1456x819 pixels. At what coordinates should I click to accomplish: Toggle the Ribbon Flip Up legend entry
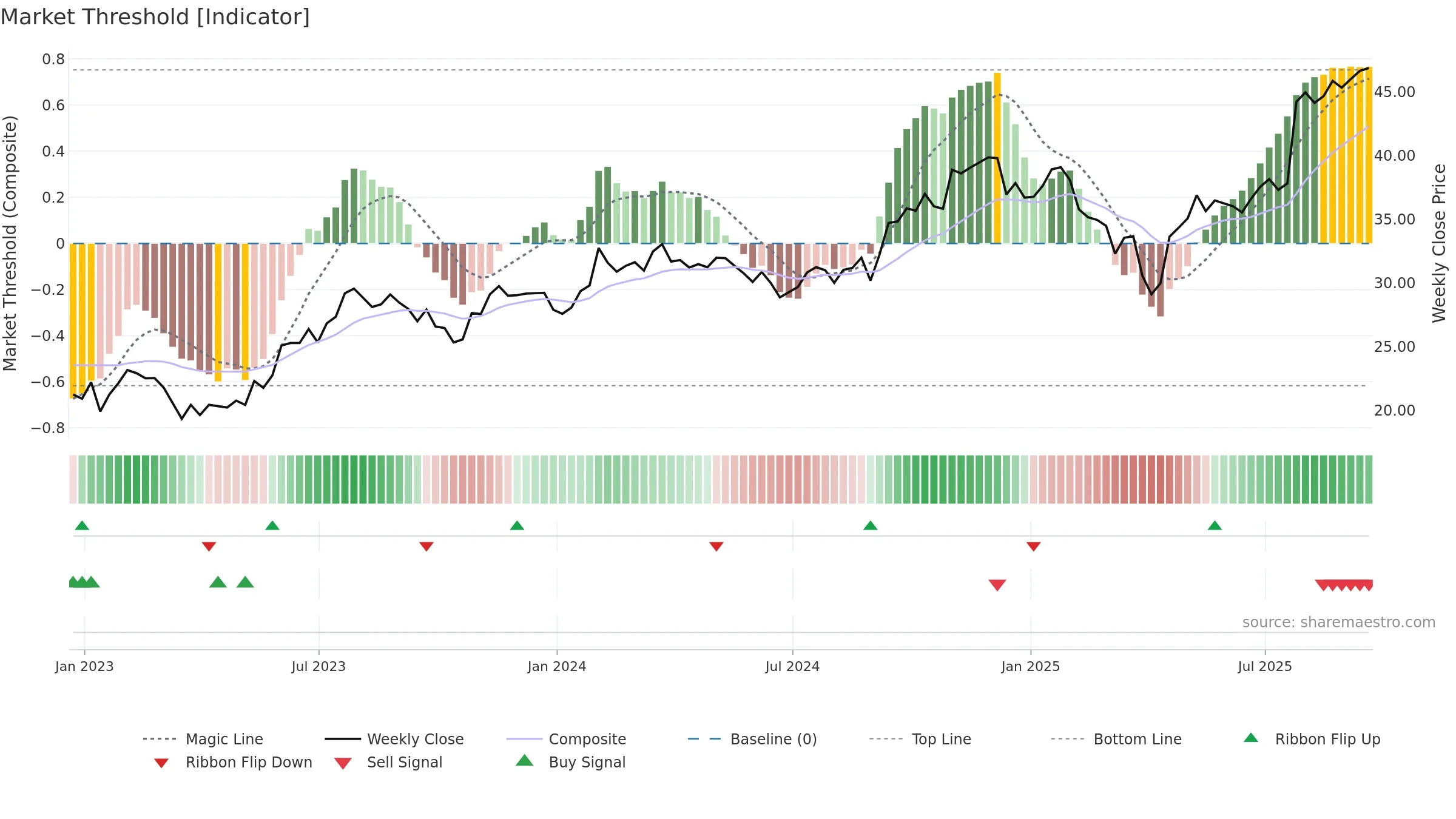(1312, 739)
